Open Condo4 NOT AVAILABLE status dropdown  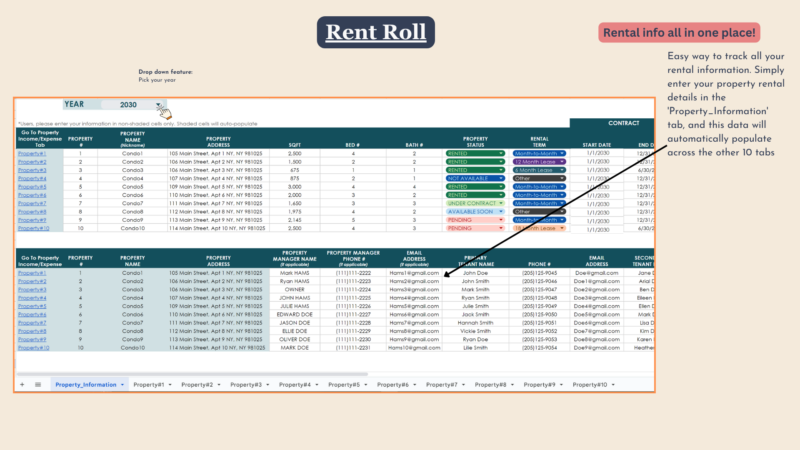tap(501, 179)
